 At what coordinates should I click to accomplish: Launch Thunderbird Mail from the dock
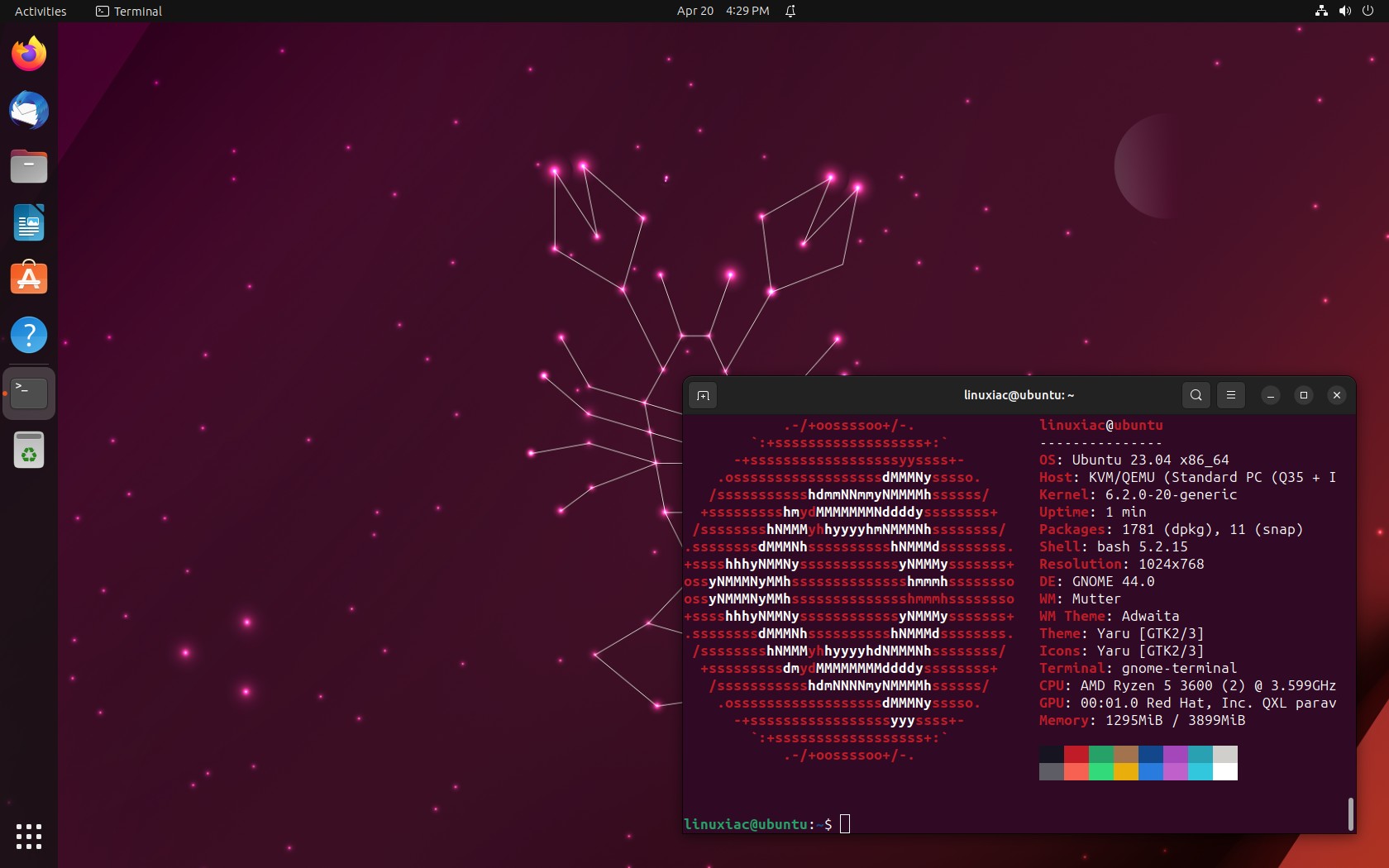coord(29,110)
